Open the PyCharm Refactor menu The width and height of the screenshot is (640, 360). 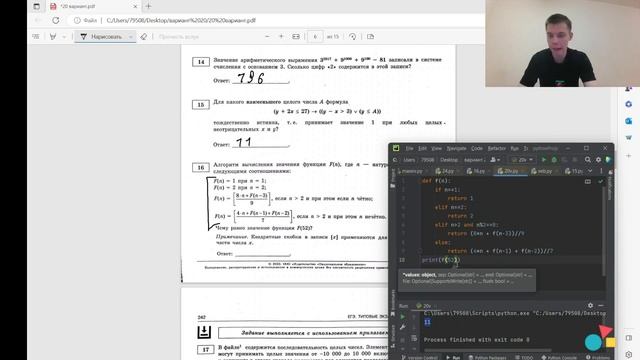coord(497,149)
